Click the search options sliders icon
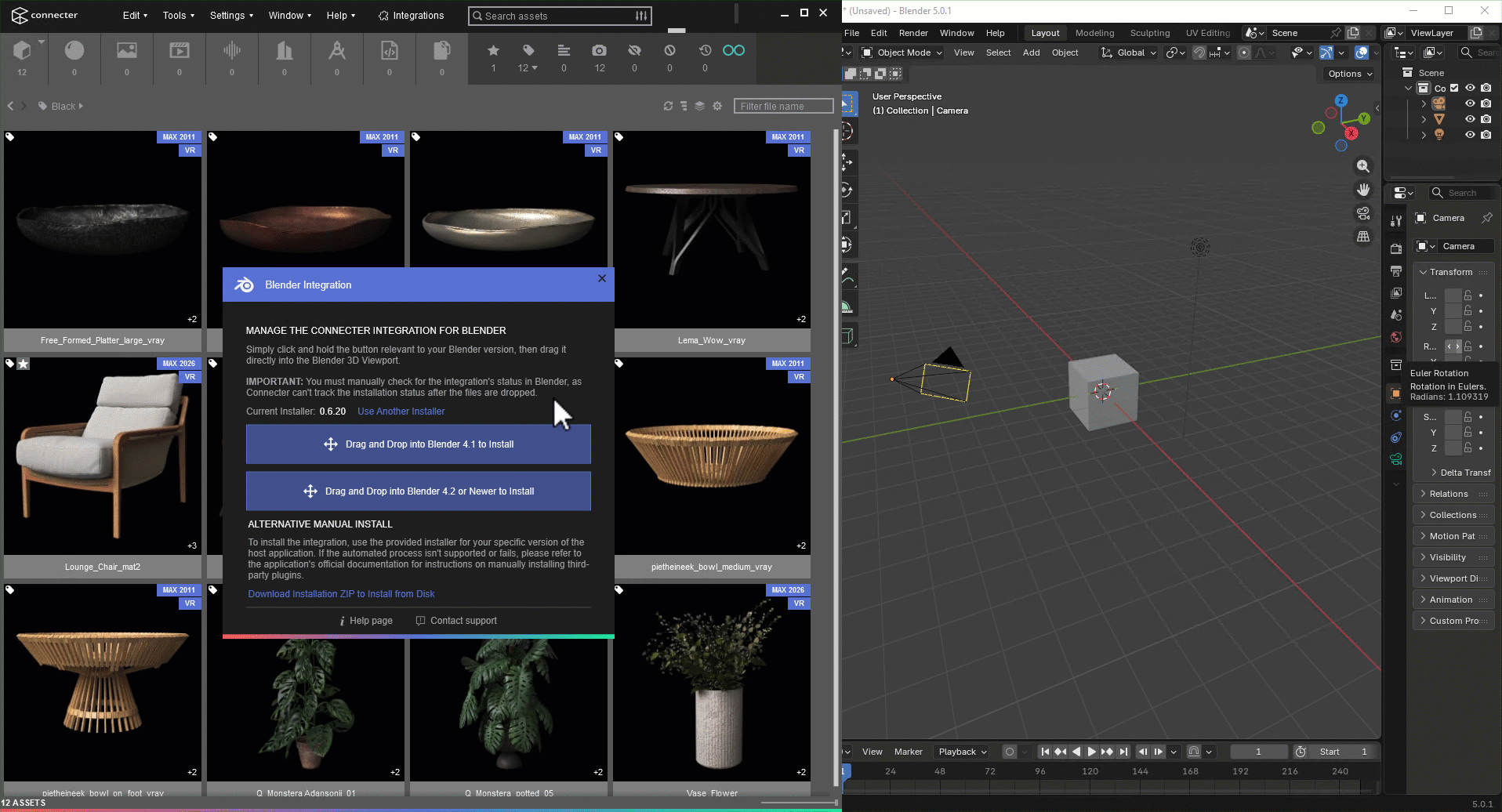 641,16
